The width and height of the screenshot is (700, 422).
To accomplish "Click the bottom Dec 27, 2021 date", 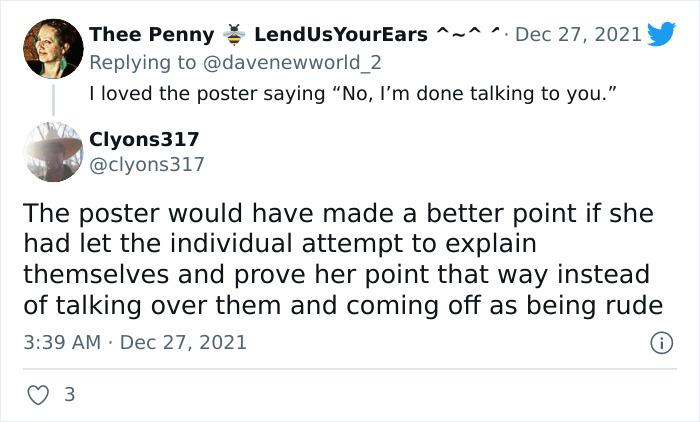I will click(185, 343).
